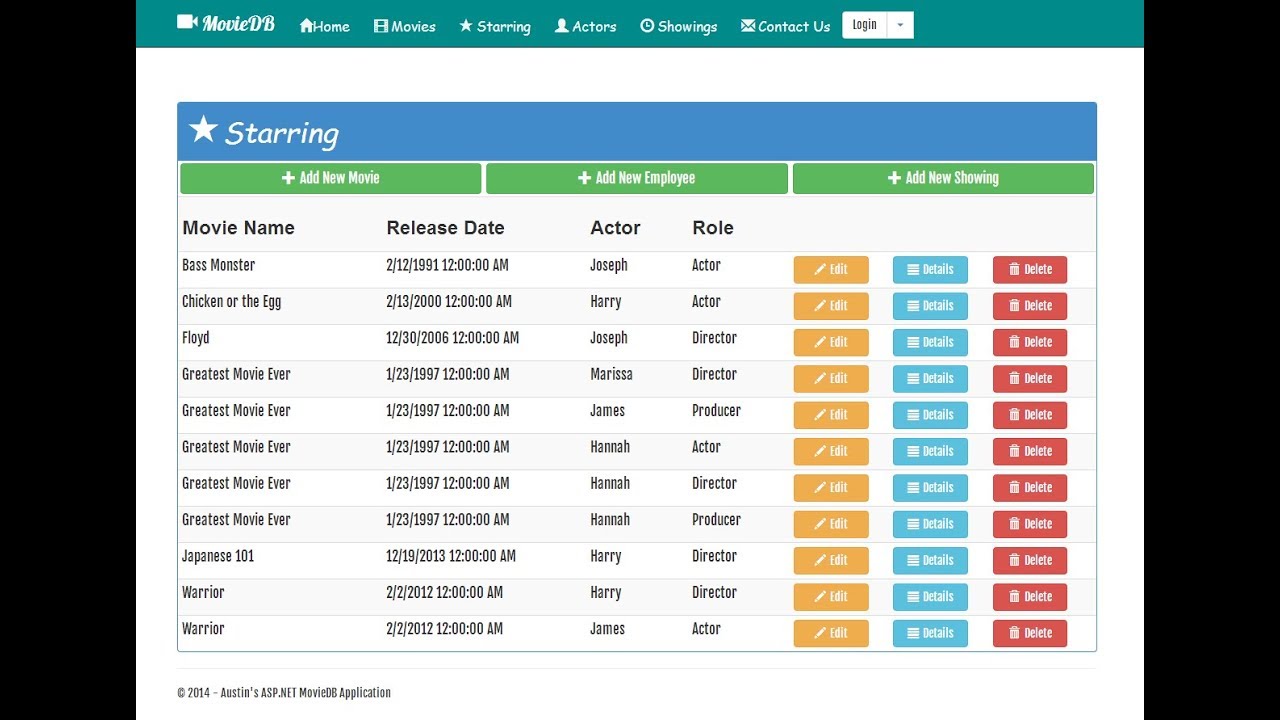Click the Login button
This screenshot has width=1280, height=720.
pyautogui.click(x=865, y=25)
